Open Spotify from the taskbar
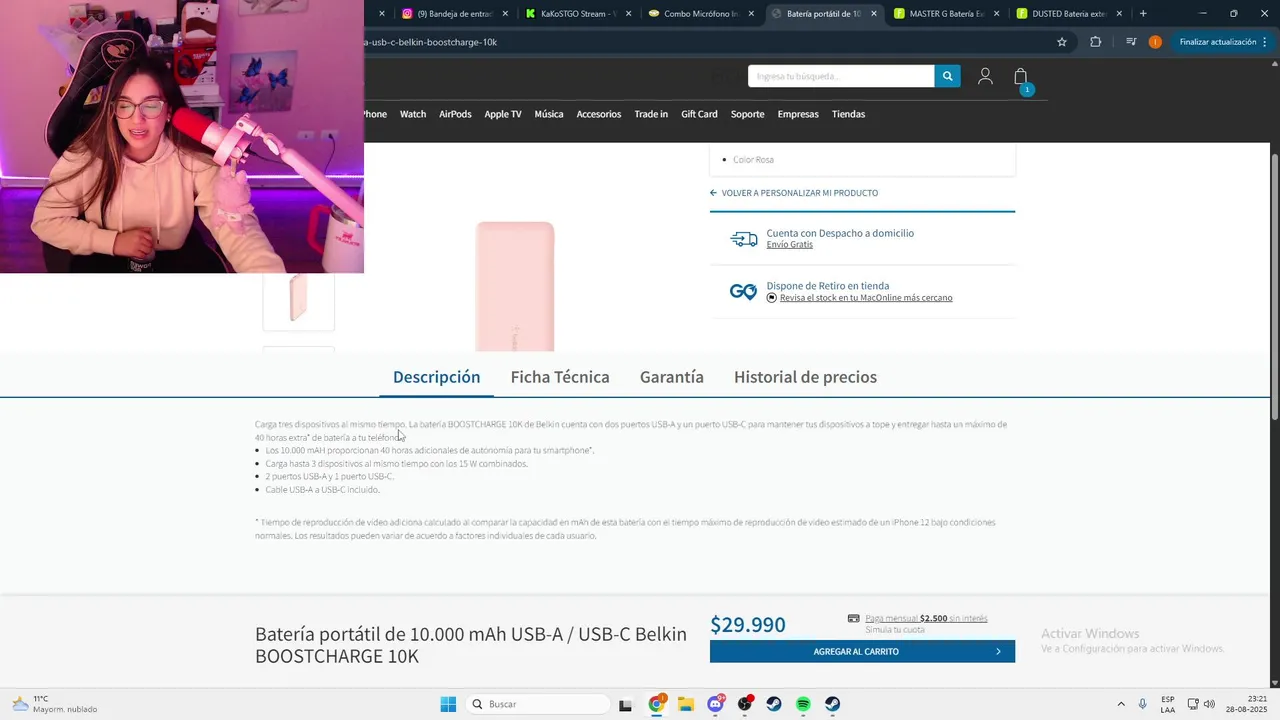This screenshot has height=720, width=1280. [x=803, y=704]
